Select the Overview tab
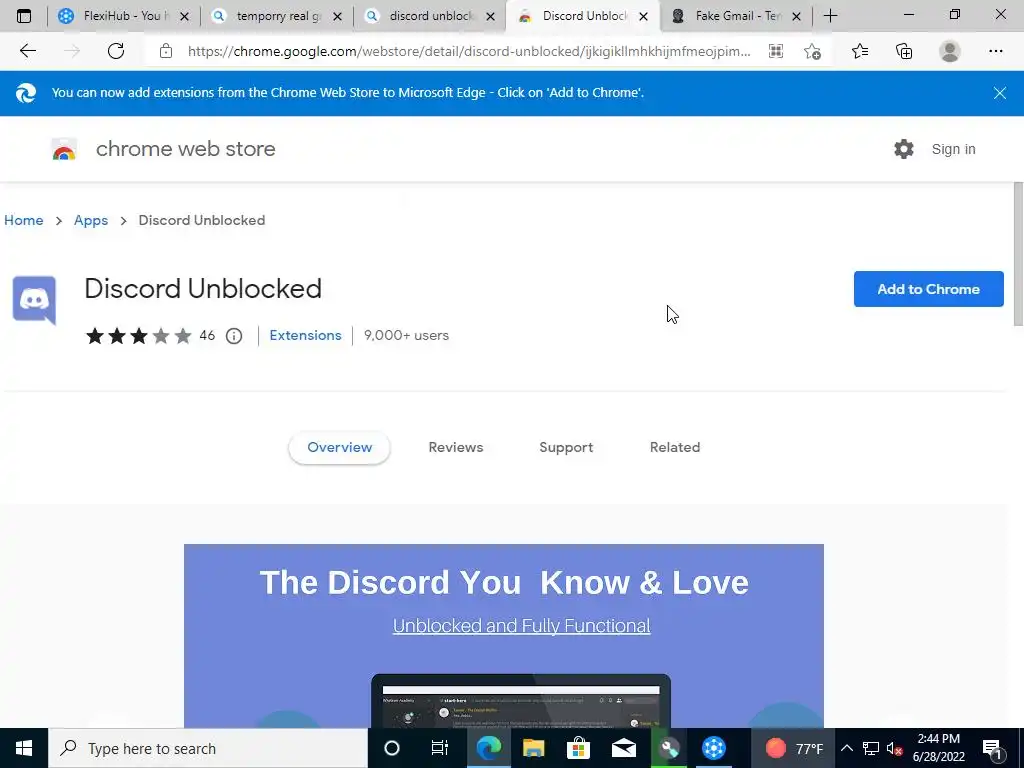 340,447
